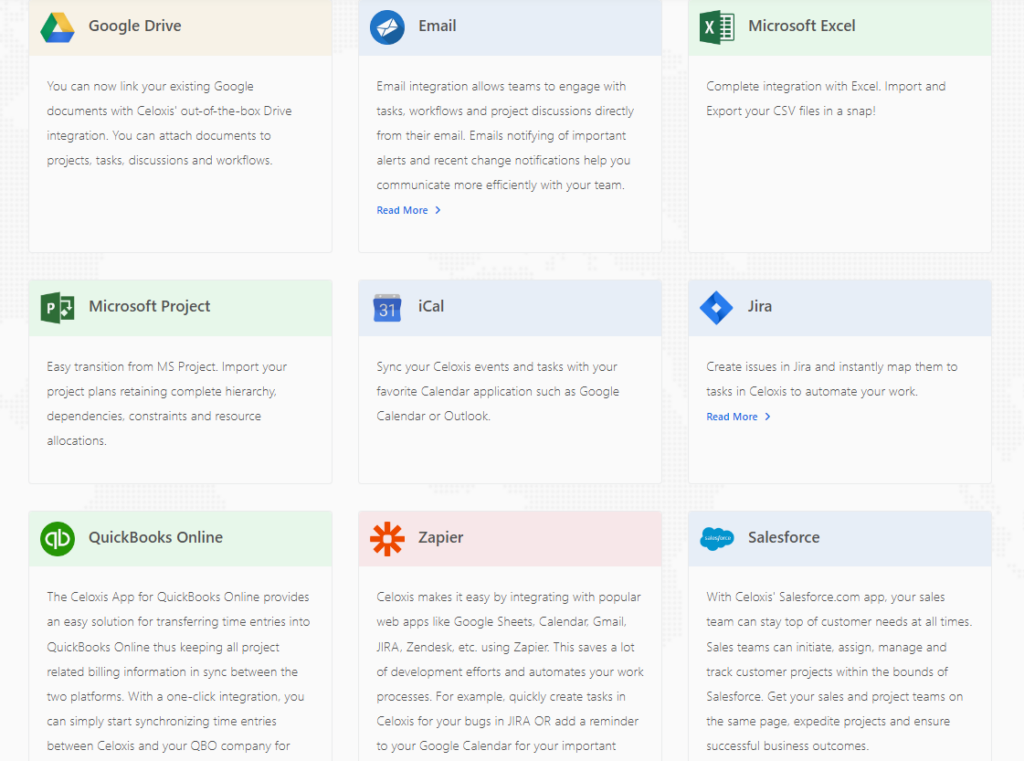This screenshot has height=761, width=1024.
Task: Select the Microsoft Excel card title
Action: click(x=802, y=26)
